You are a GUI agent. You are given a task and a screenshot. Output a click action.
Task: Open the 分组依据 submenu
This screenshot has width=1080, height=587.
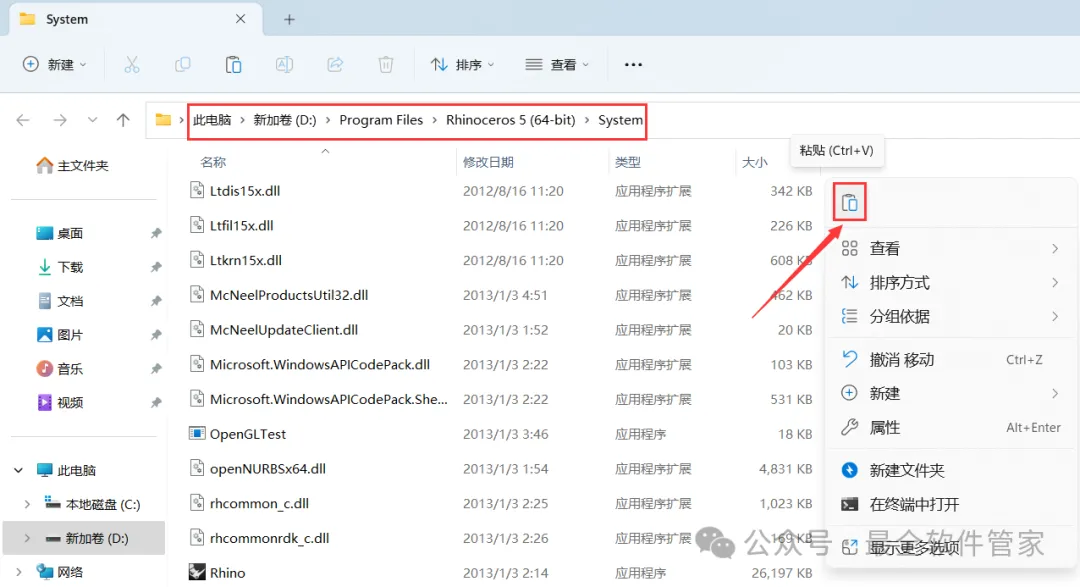pos(951,316)
